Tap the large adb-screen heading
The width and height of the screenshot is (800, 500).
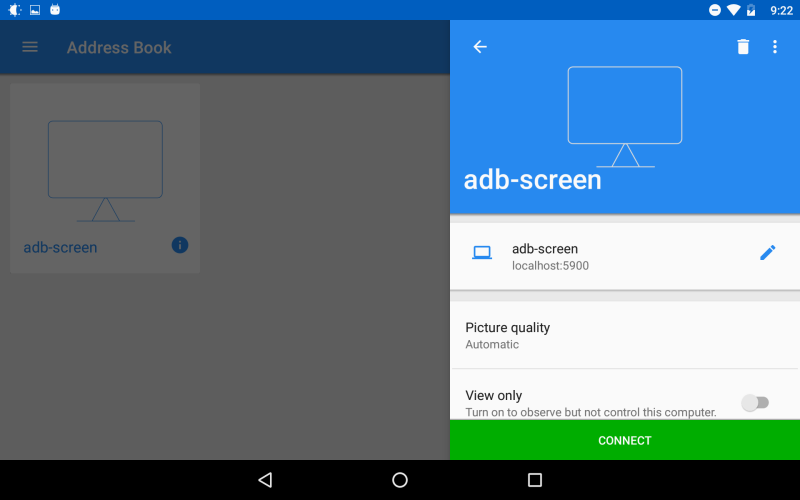pos(532,180)
